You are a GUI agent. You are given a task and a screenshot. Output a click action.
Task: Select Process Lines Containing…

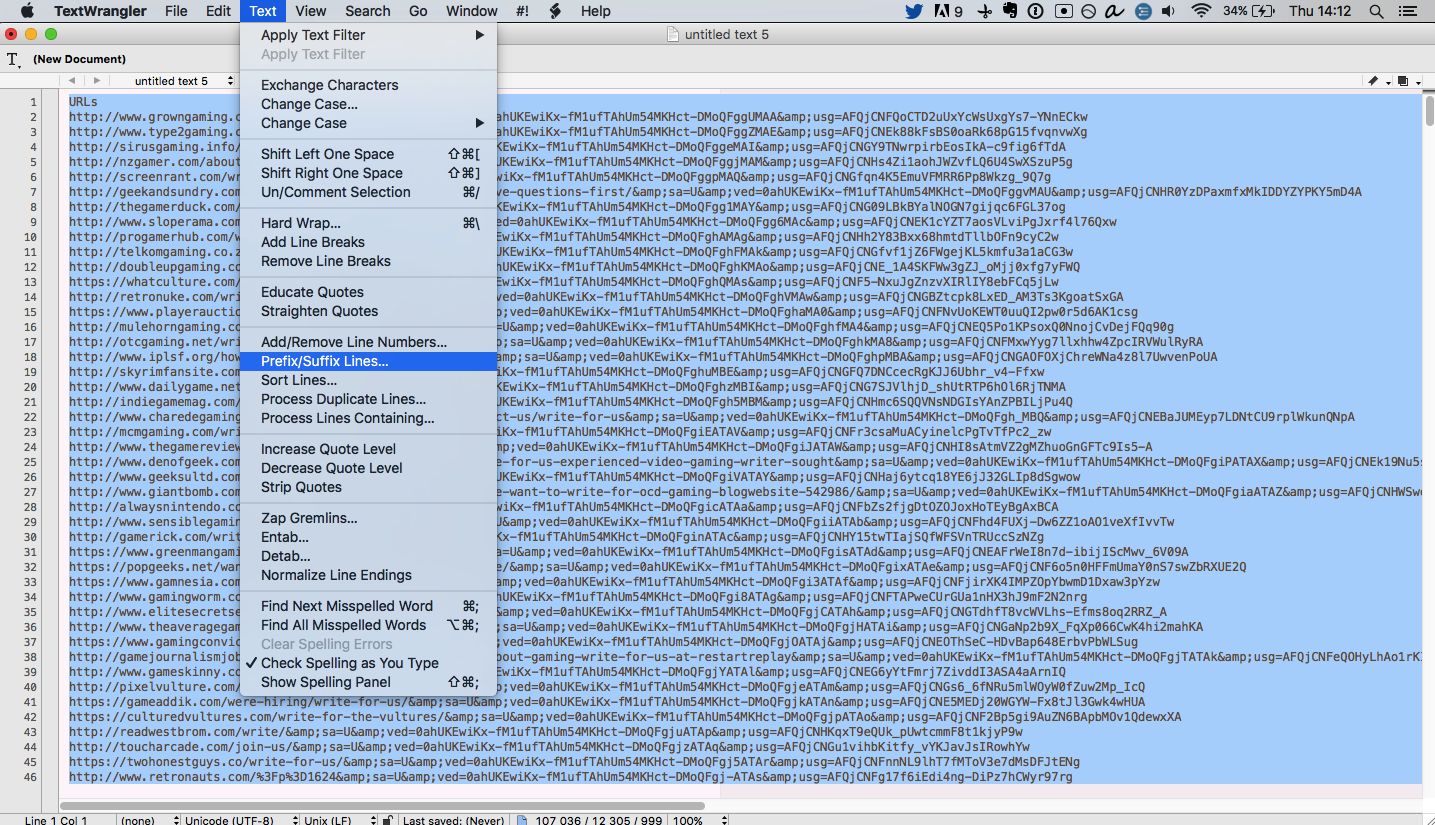tap(368, 418)
